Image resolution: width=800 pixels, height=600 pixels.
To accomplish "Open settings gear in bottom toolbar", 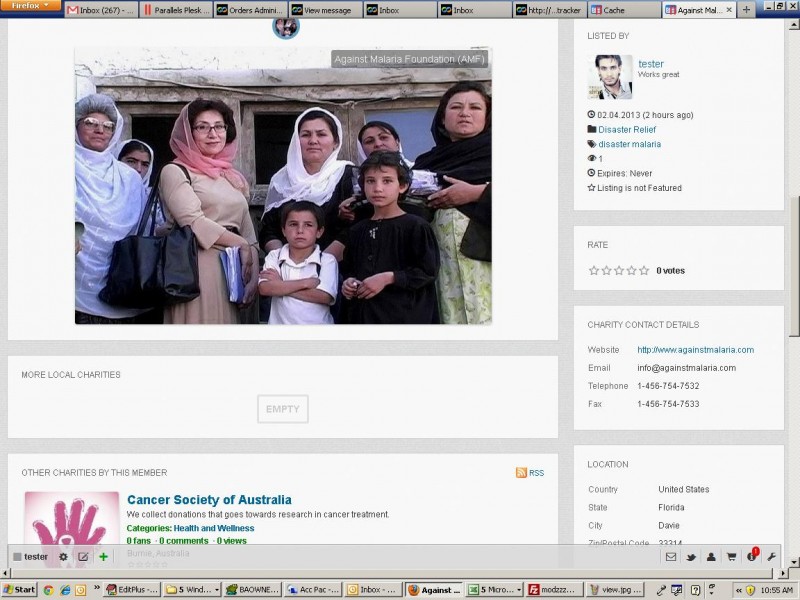I will pyautogui.click(x=63, y=557).
